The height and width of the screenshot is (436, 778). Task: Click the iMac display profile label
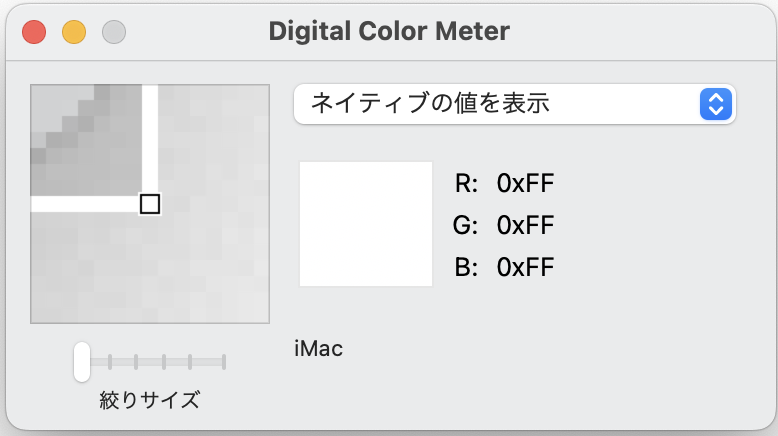(x=319, y=349)
